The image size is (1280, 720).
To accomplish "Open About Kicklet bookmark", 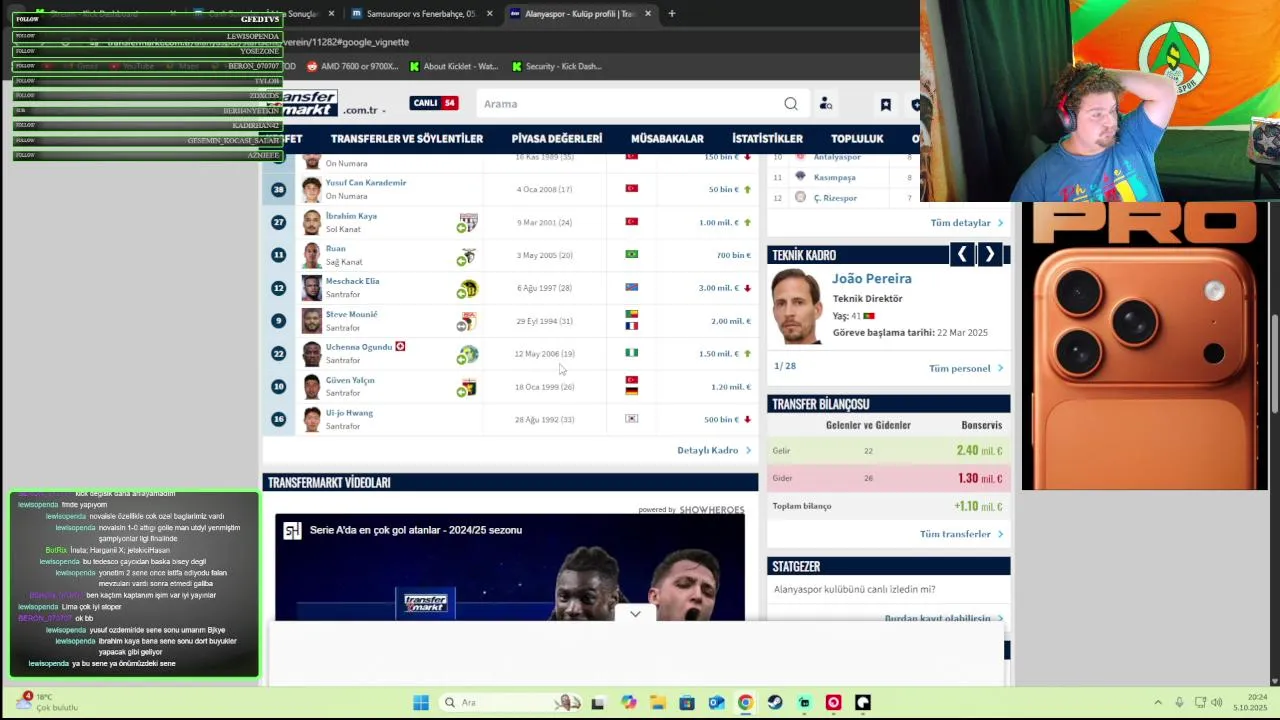I will 454,66.
